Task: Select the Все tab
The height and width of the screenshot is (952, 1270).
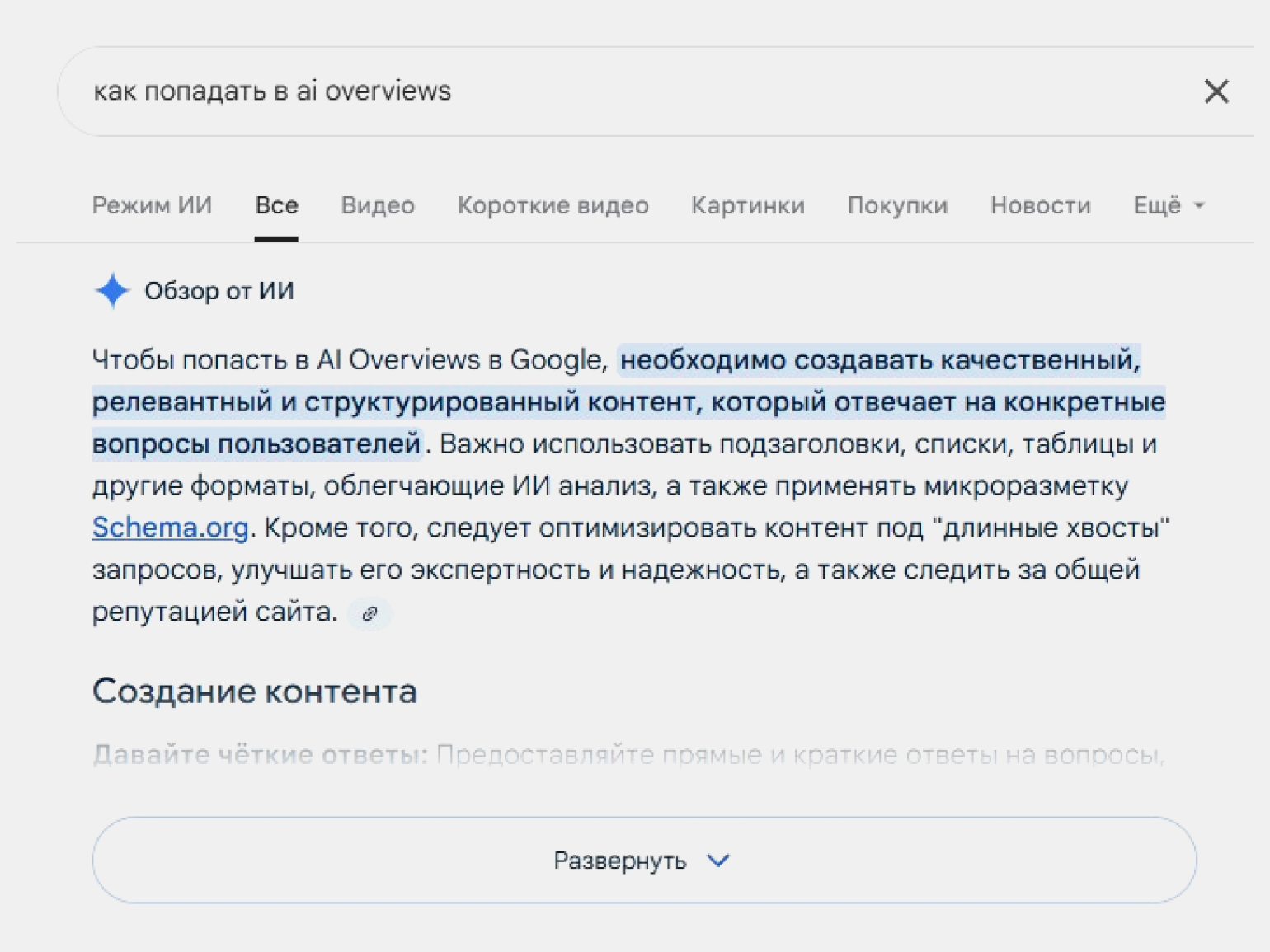Action: pos(276,205)
